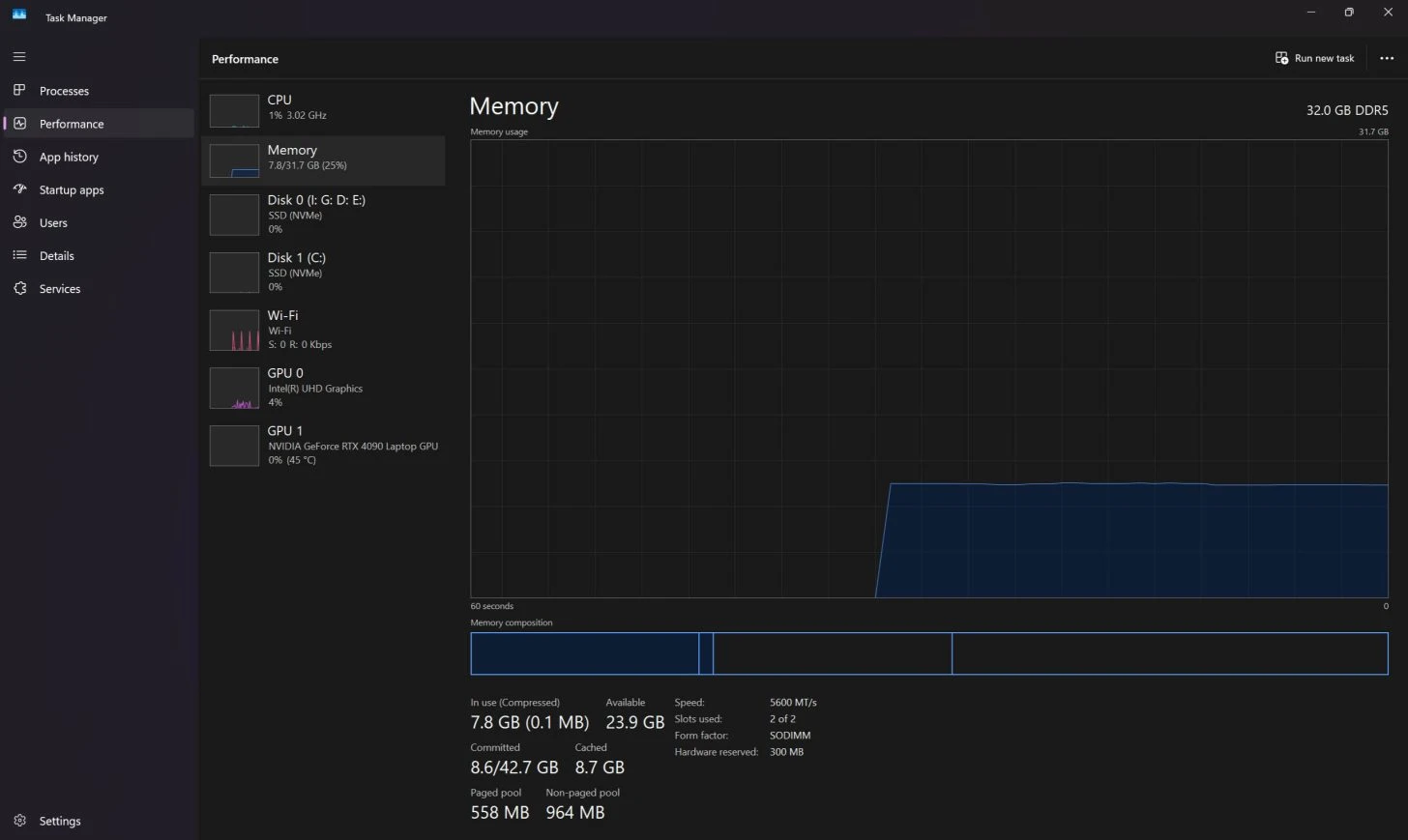This screenshot has width=1408, height=840.
Task: Click the Performance page header title
Action: [245, 59]
